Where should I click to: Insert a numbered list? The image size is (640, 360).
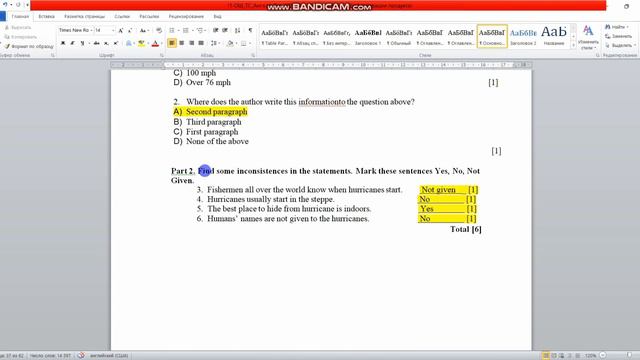click(x=186, y=31)
